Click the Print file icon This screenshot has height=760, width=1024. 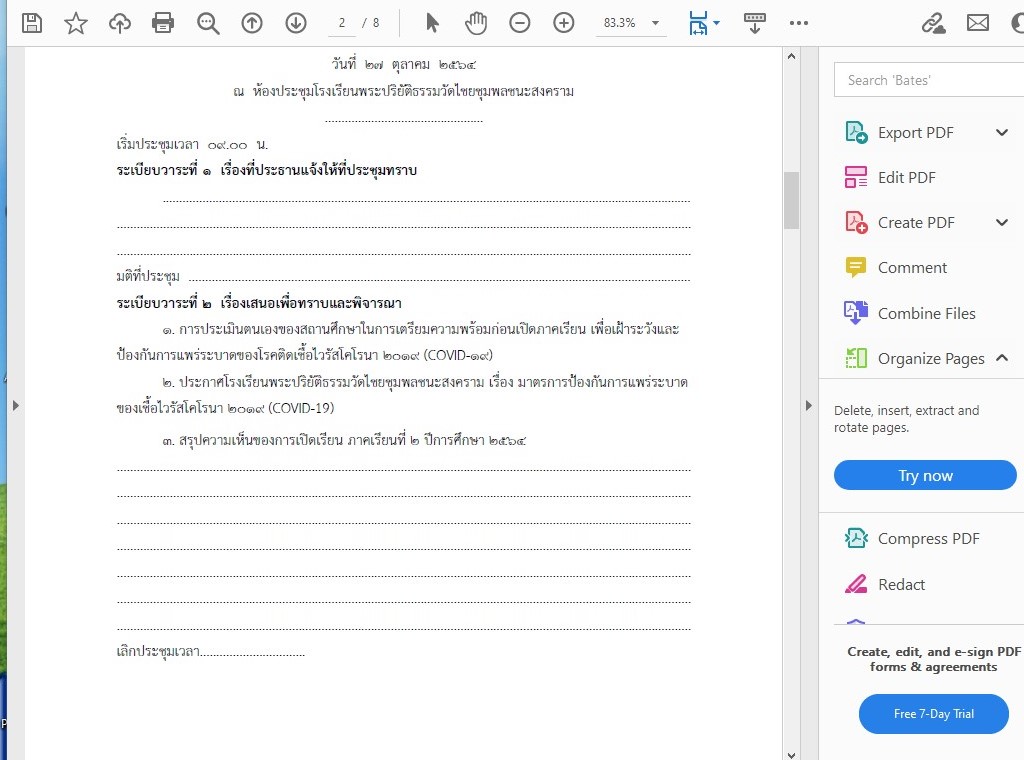[163, 23]
